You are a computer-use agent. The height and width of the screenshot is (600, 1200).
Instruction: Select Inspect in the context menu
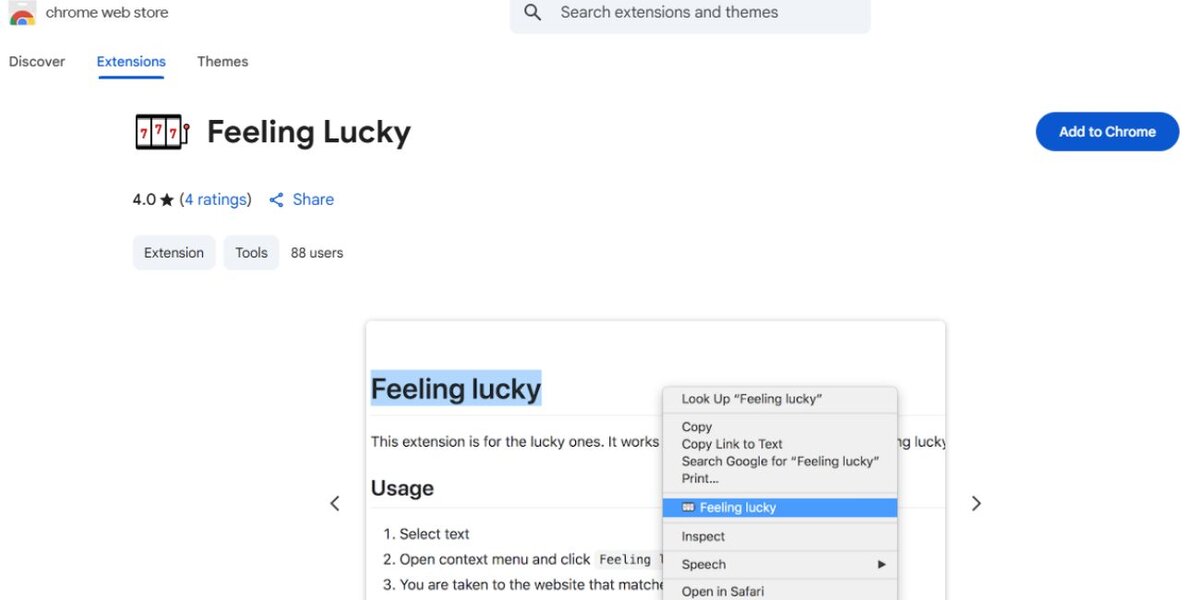coord(703,536)
